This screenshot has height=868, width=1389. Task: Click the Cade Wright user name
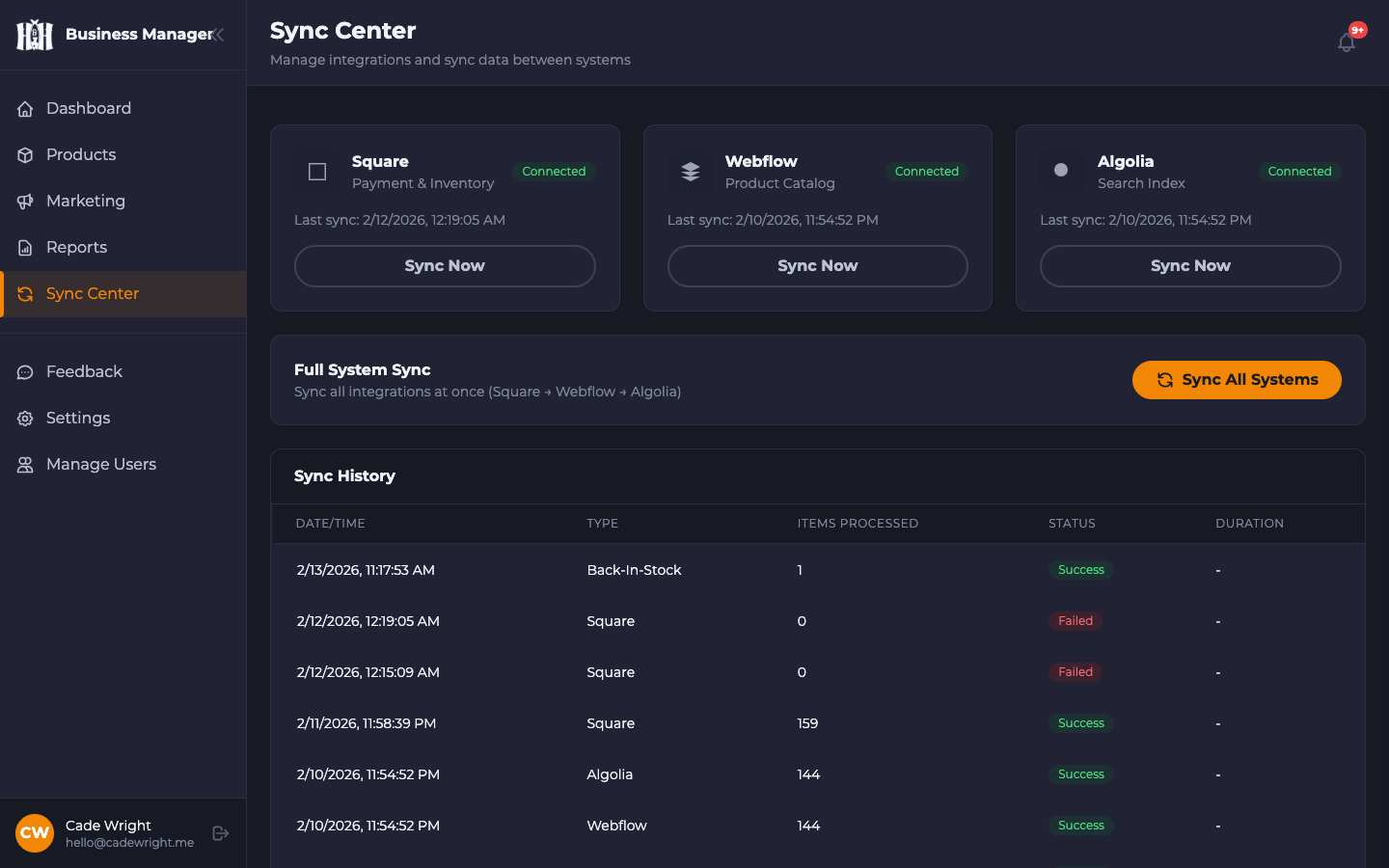(x=108, y=826)
